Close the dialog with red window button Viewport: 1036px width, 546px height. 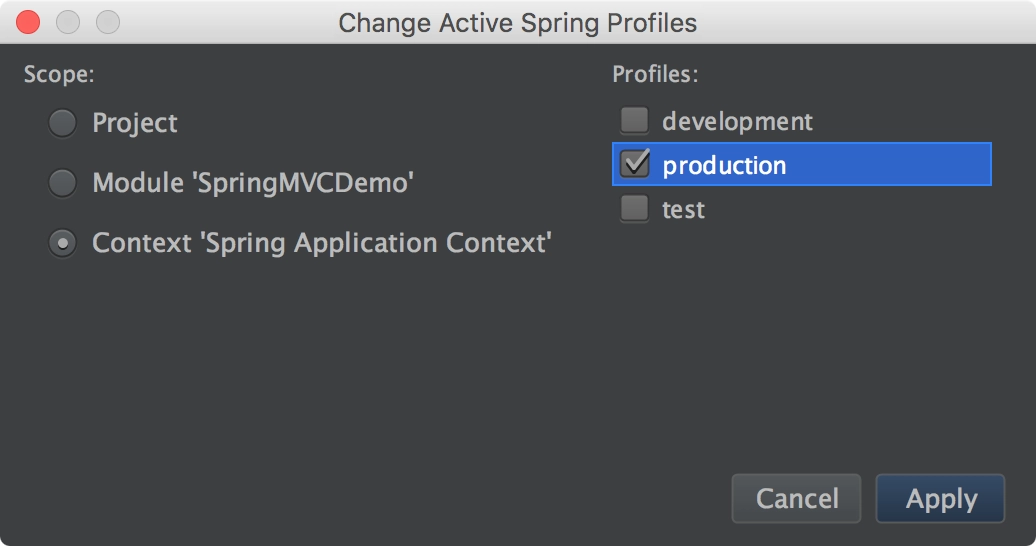click(28, 22)
